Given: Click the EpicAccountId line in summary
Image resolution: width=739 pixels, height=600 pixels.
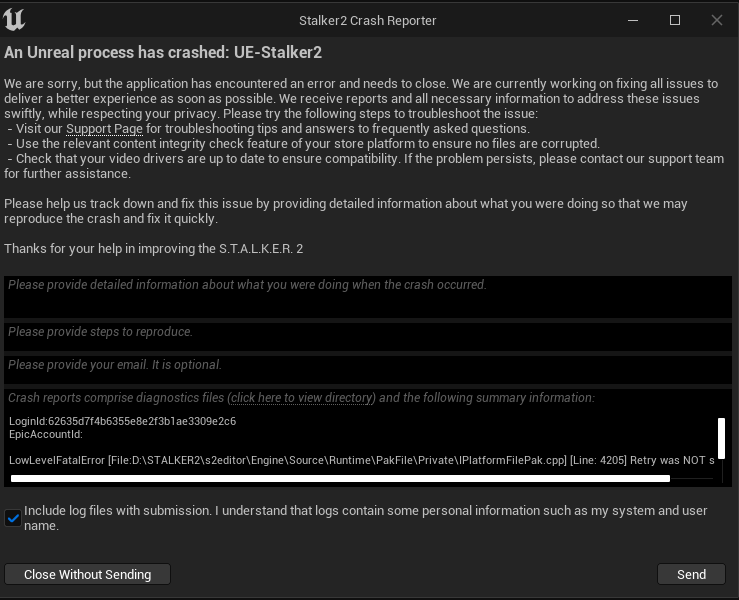Looking at the screenshot, I should pyautogui.click(x=45, y=434).
